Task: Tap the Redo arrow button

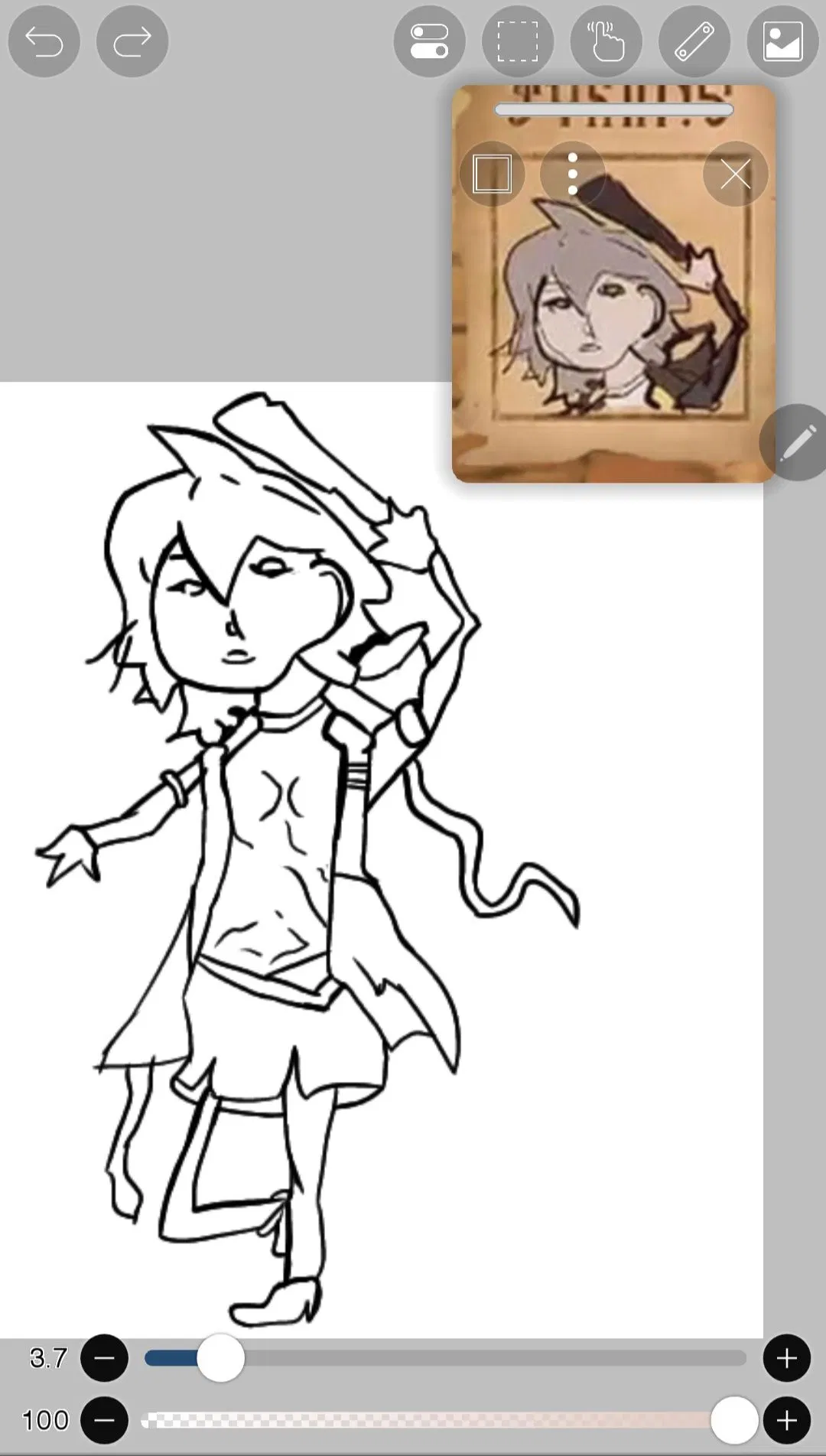Action: coord(132,41)
